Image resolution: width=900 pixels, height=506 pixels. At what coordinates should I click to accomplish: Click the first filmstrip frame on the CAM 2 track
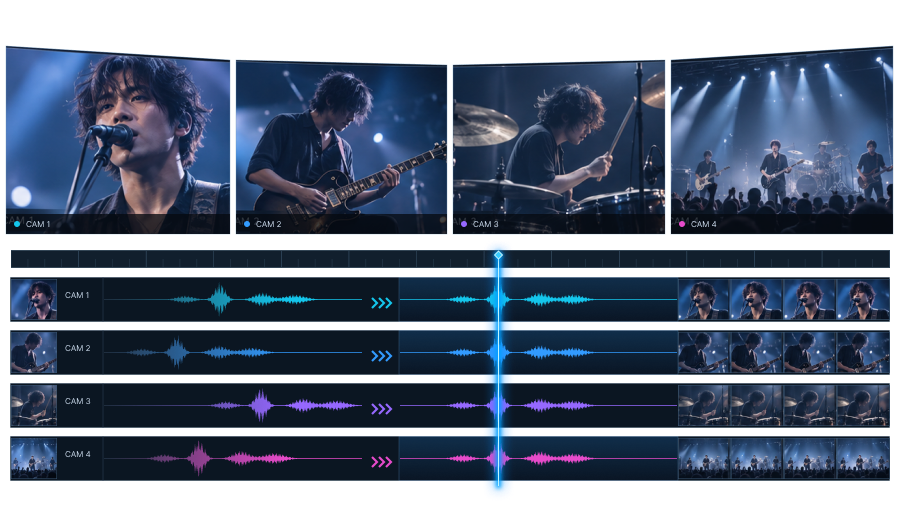tap(704, 352)
